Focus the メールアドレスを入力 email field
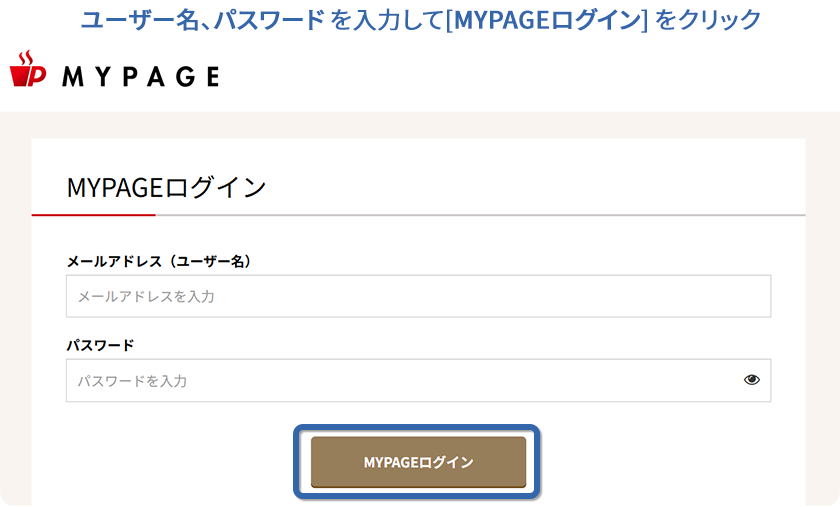Image resolution: width=840 pixels, height=507 pixels. point(418,296)
